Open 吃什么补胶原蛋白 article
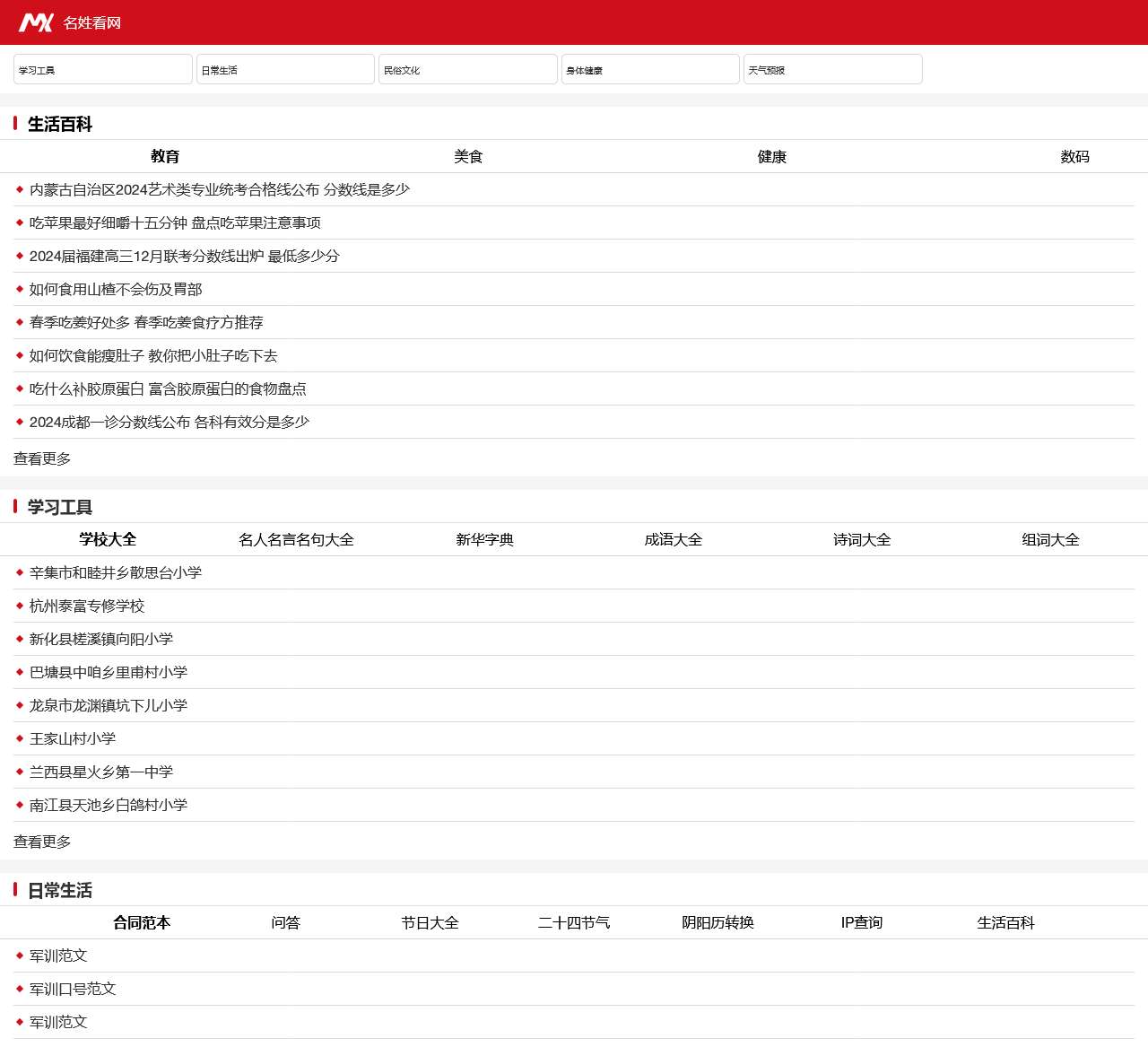Image resolution: width=1148 pixels, height=1047 pixels. click(168, 388)
